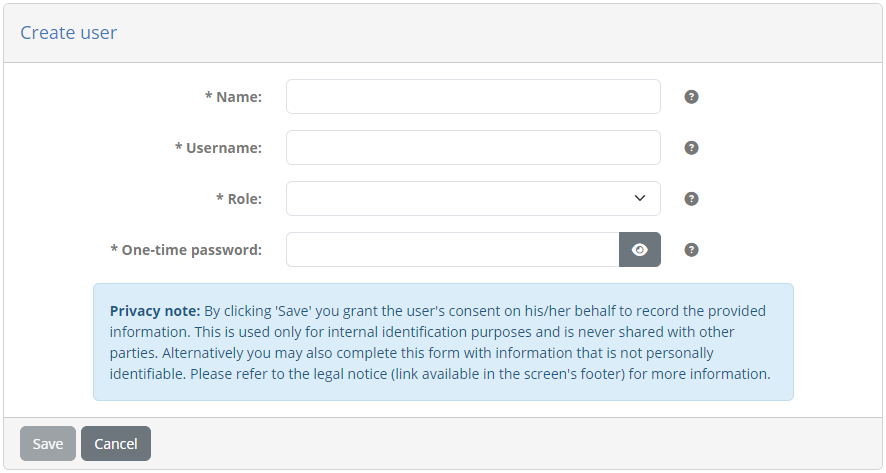
Task: Cancel creating the user
Action: pos(116,444)
